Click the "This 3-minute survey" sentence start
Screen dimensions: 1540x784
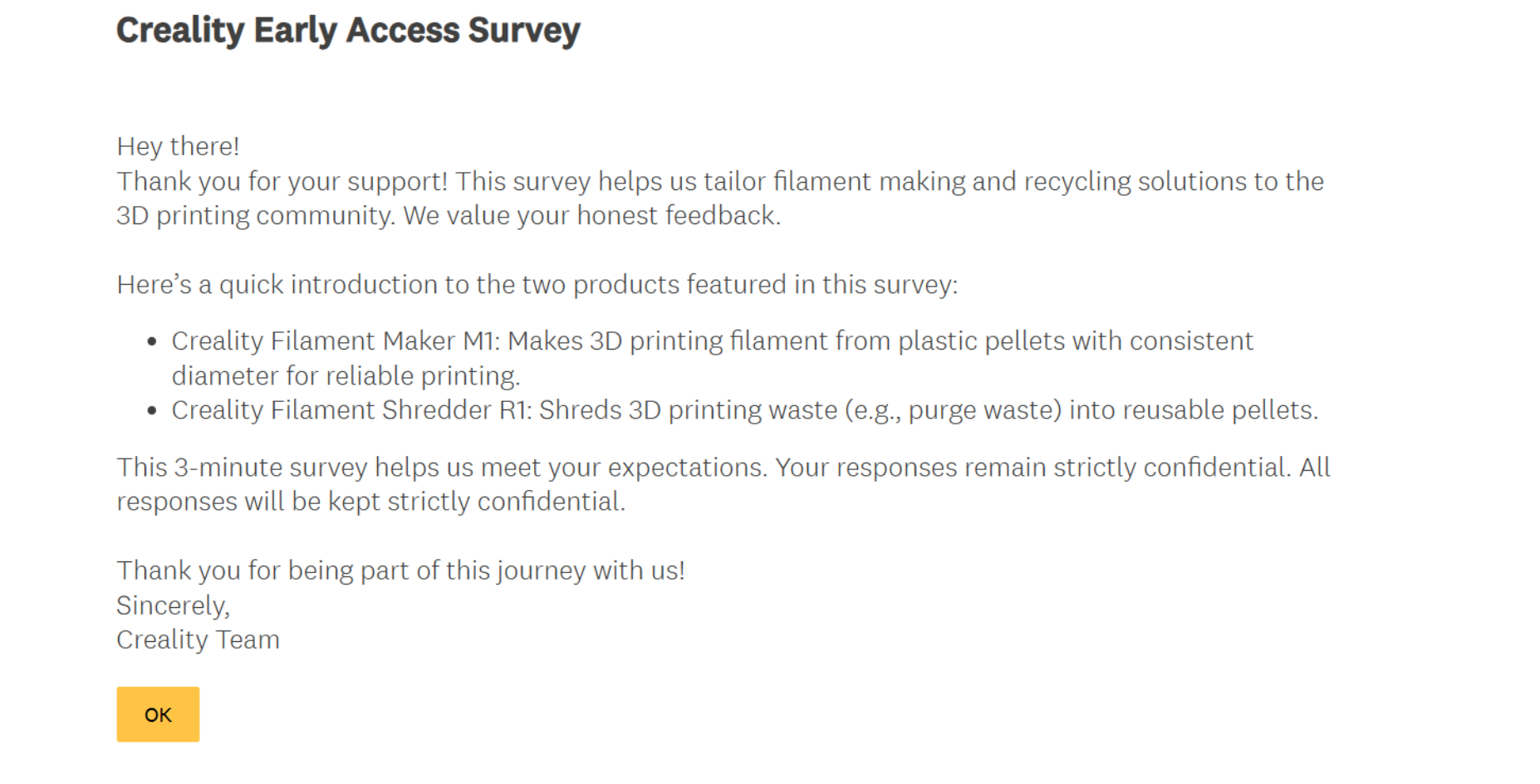(x=241, y=468)
